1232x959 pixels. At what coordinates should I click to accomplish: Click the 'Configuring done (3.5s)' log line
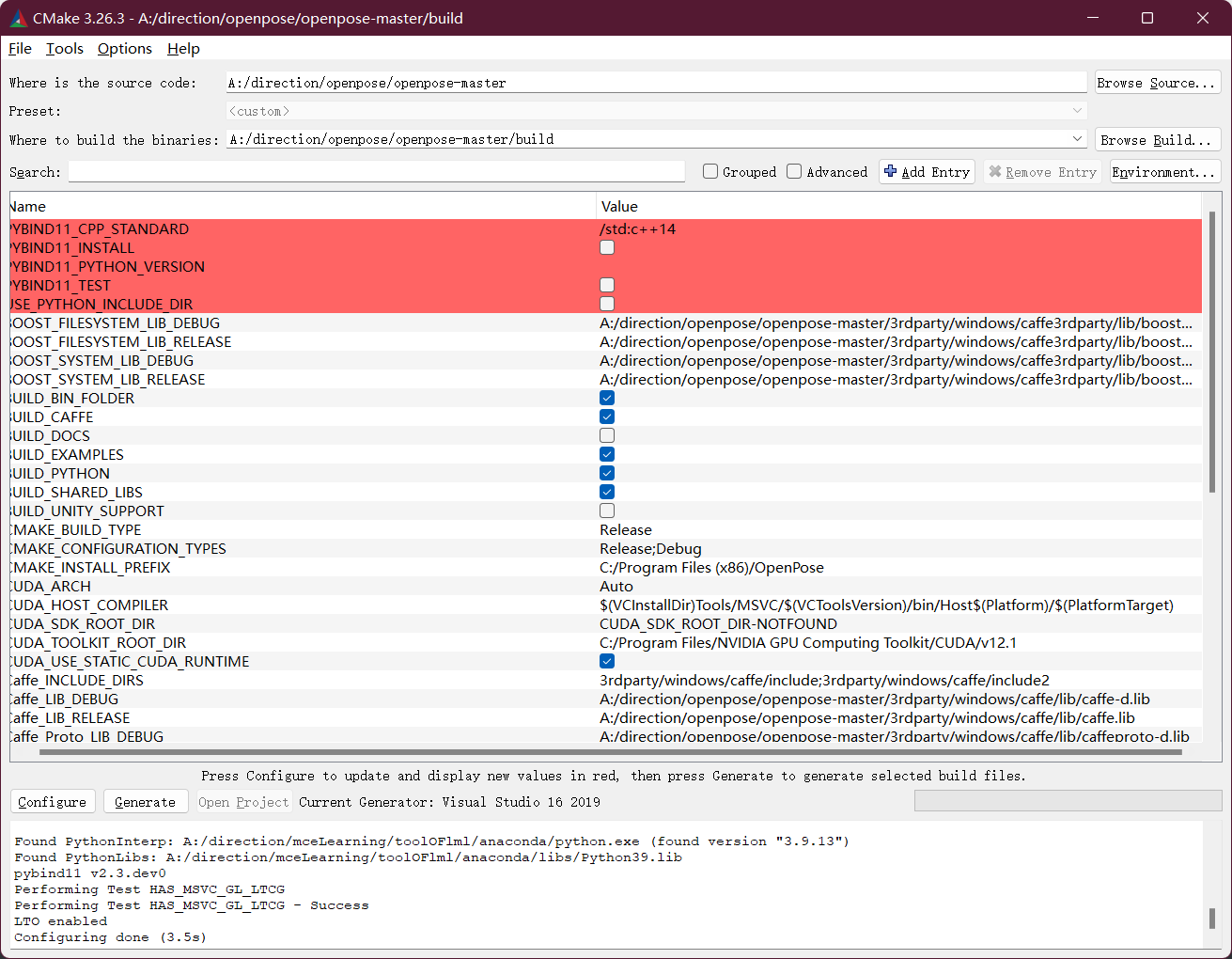pos(110,937)
